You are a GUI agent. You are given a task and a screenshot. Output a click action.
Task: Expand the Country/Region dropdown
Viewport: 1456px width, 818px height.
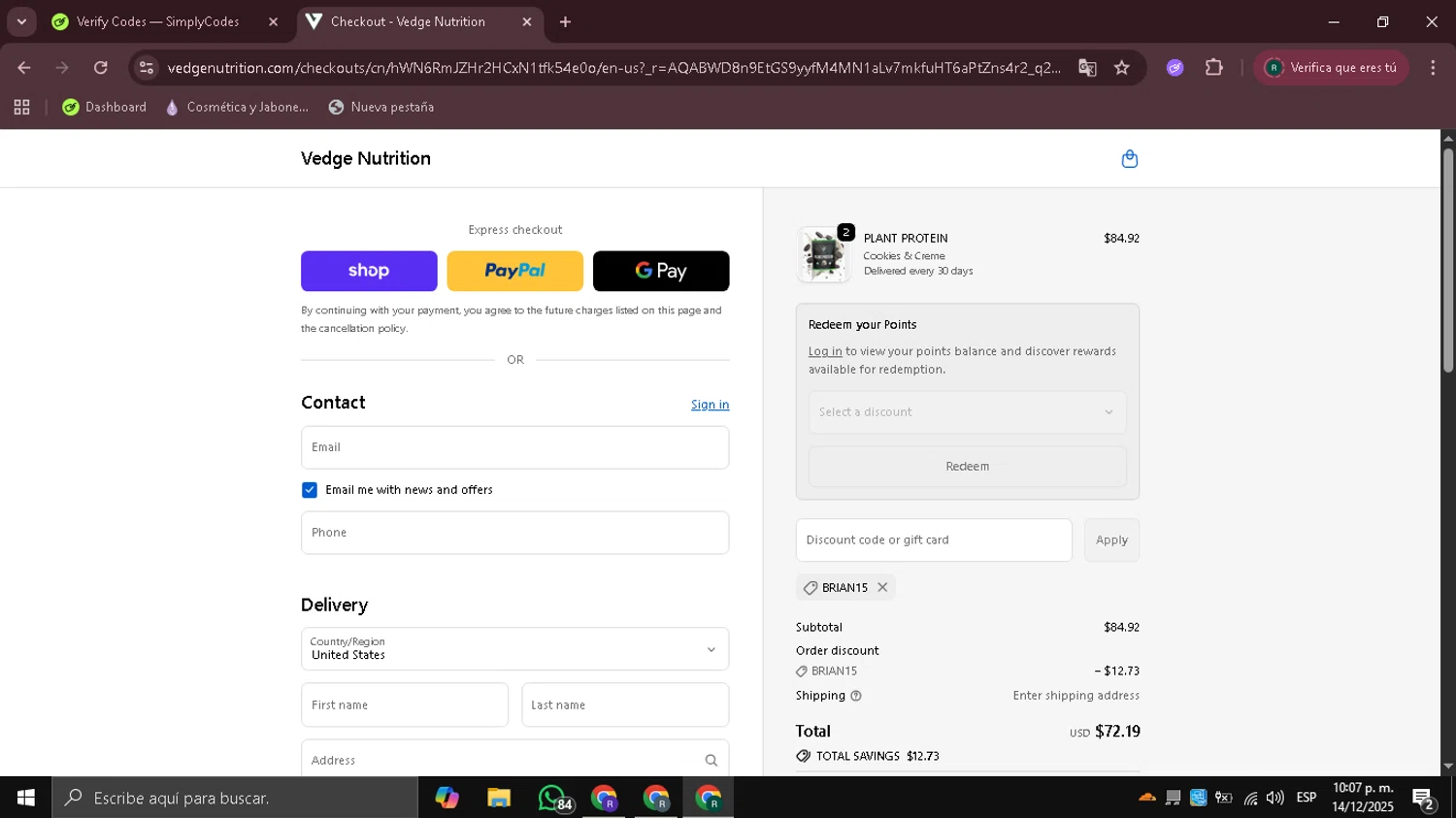pos(514,649)
